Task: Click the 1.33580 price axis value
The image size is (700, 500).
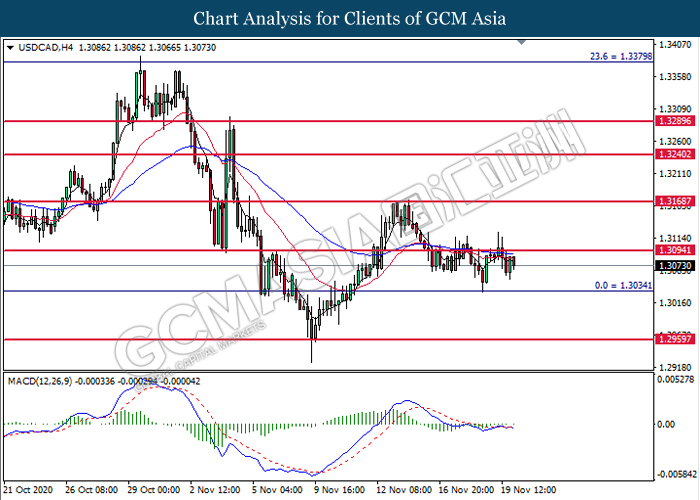Action: (675, 77)
